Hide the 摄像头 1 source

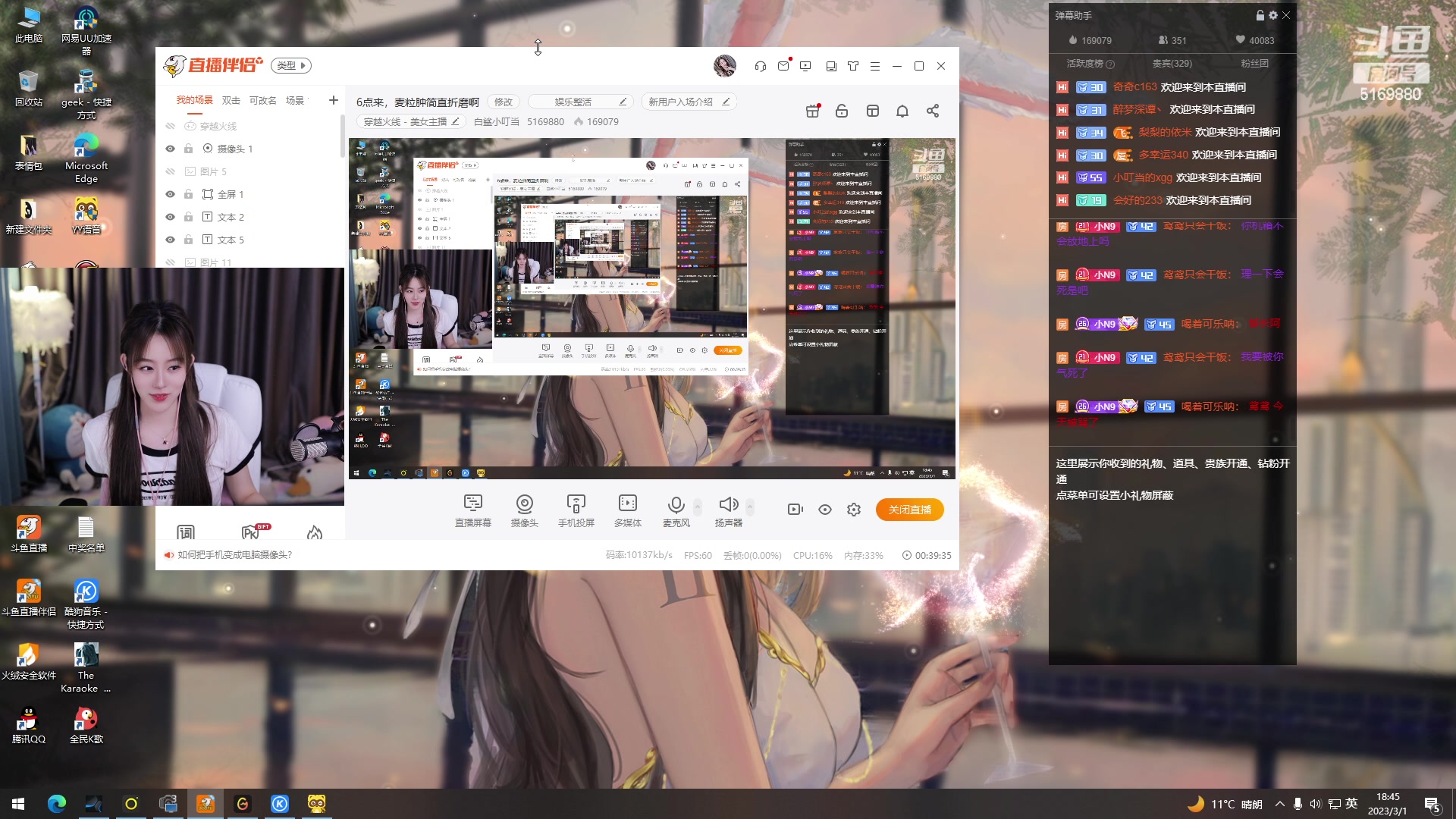click(171, 149)
